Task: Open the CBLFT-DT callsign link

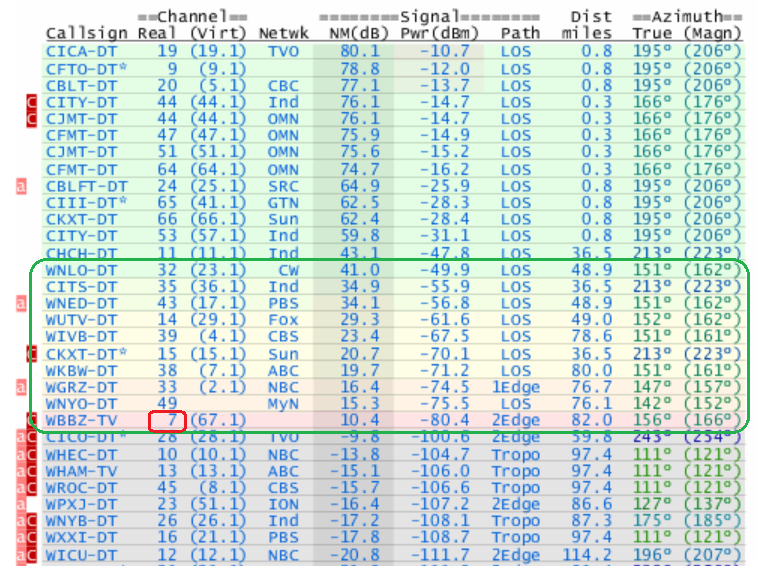Action: tap(86, 187)
